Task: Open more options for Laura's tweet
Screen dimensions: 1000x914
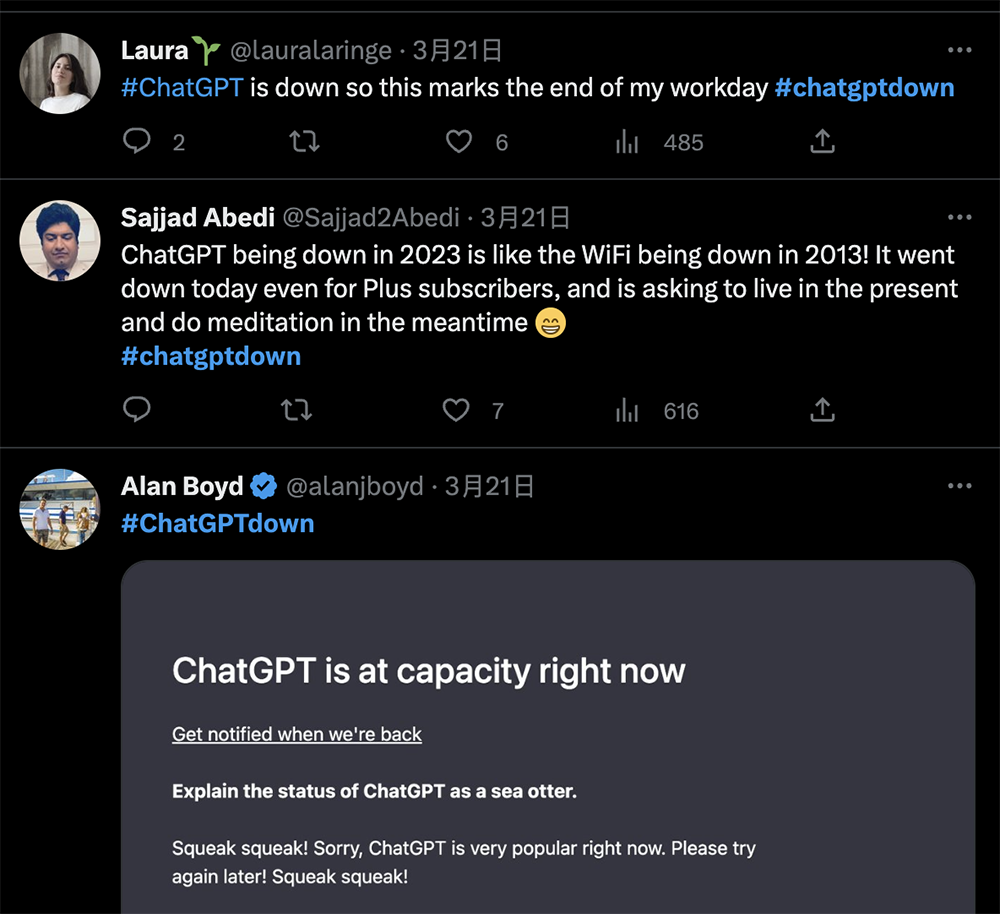Action: [959, 50]
